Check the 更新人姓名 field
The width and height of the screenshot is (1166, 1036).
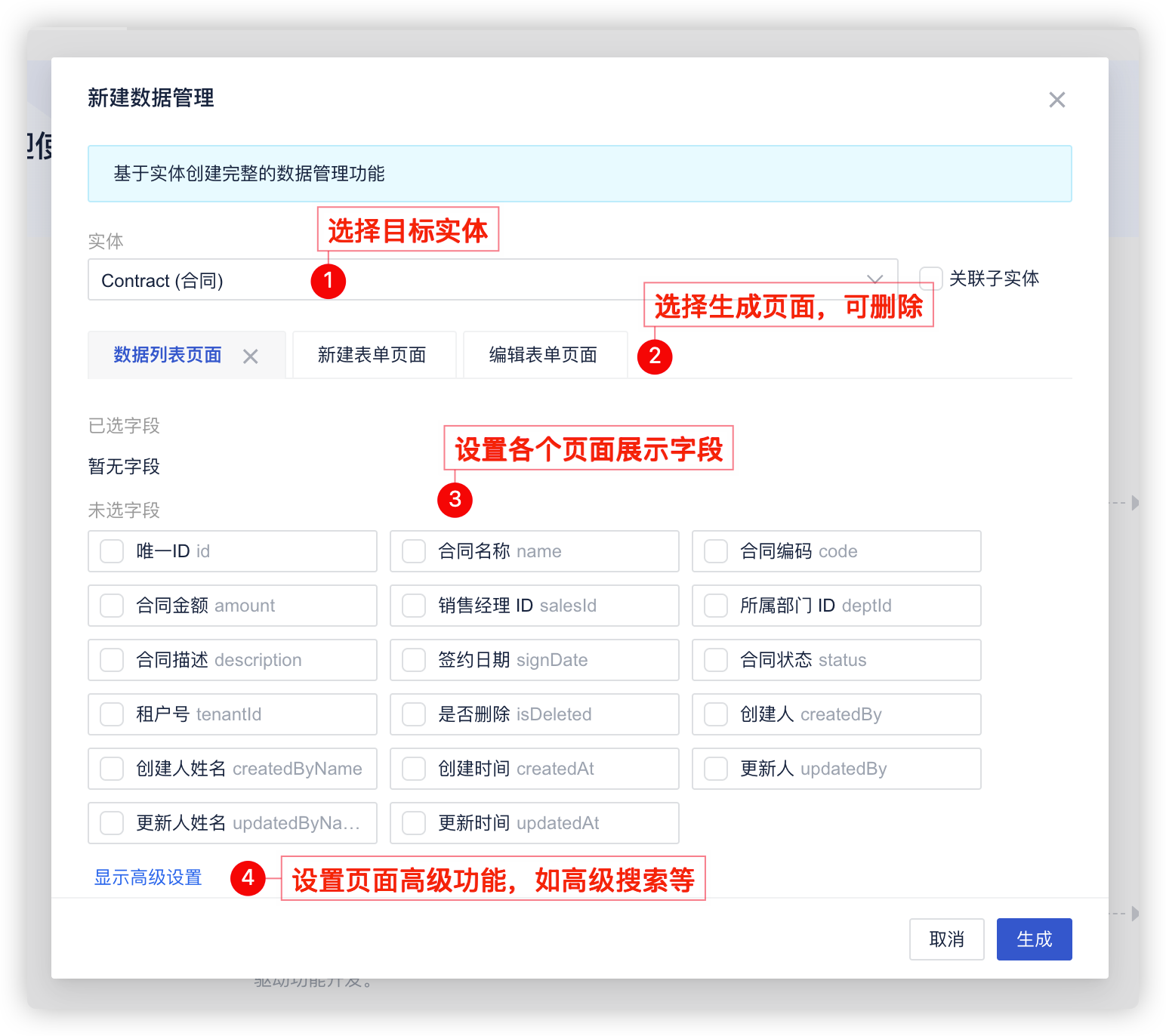(111, 823)
